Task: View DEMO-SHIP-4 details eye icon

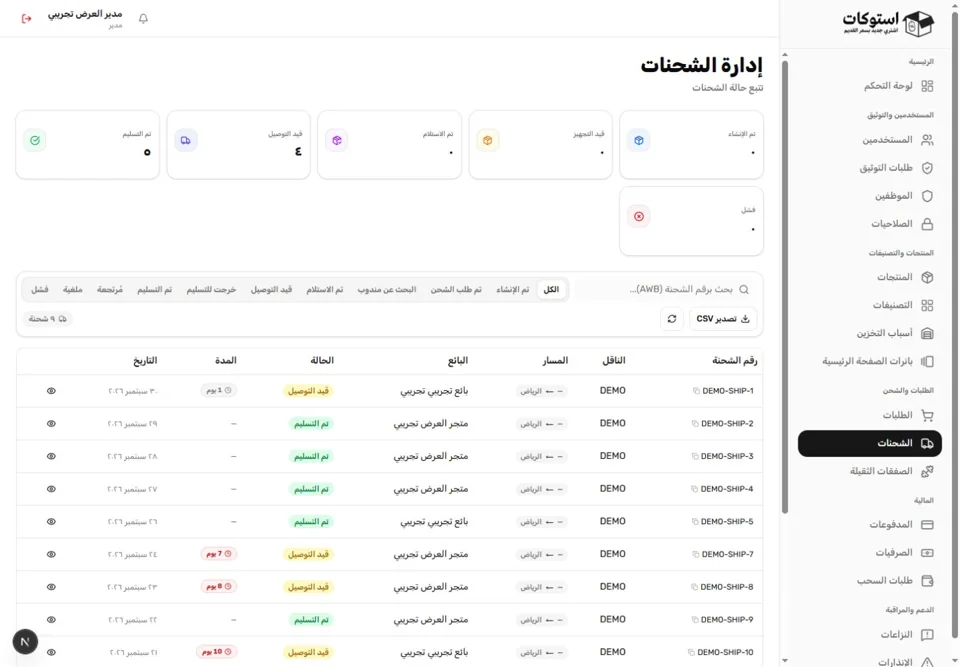Action: click(51, 489)
